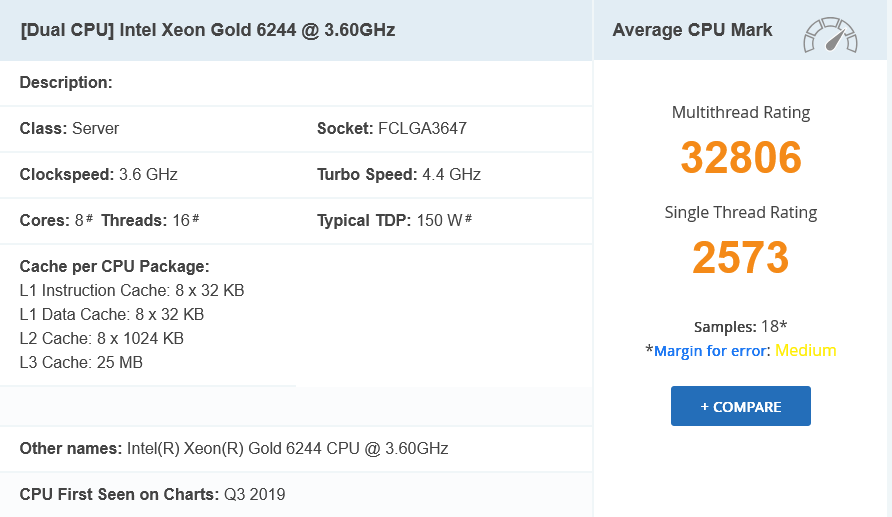Click the Class Server field
This screenshot has width=892, height=517.
[69, 129]
